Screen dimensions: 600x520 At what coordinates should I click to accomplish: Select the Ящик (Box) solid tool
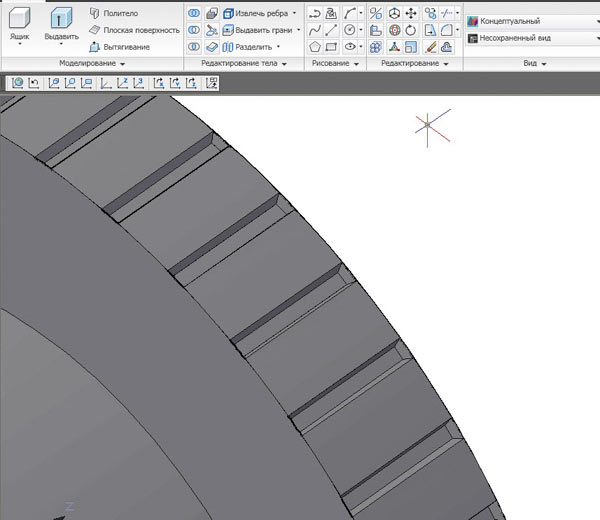point(19,23)
